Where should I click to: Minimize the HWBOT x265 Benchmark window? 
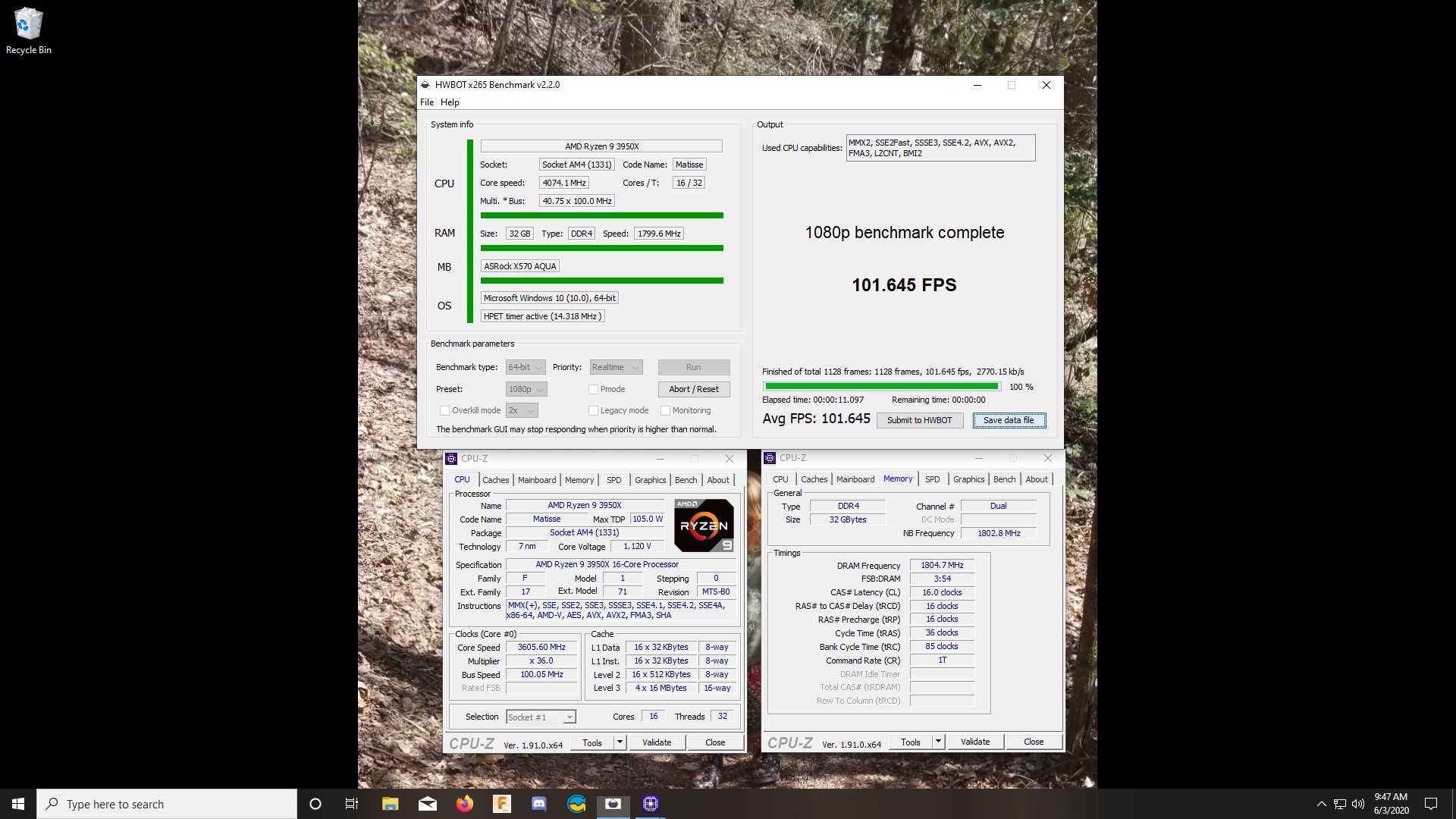(x=977, y=85)
